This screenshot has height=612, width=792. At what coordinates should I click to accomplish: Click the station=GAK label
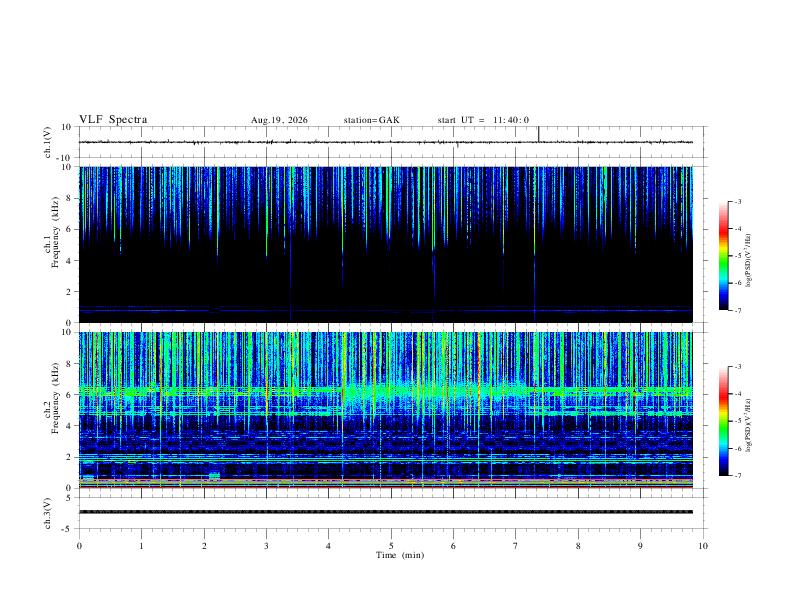pyautogui.click(x=371, y=120)
